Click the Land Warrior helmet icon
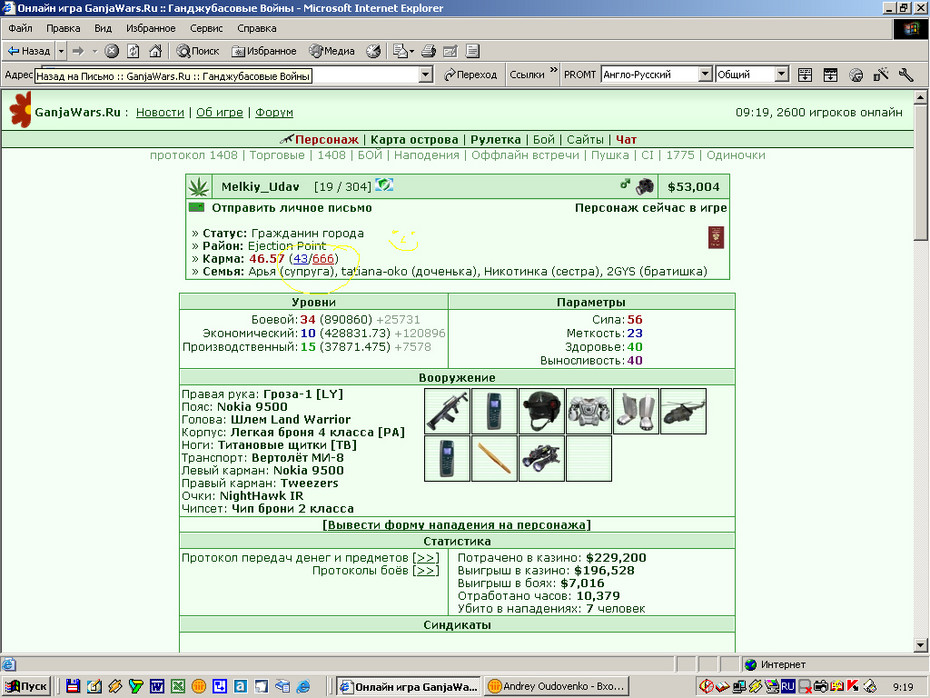The height and width of the screenshot is (698, 930). tap(542, 411)
